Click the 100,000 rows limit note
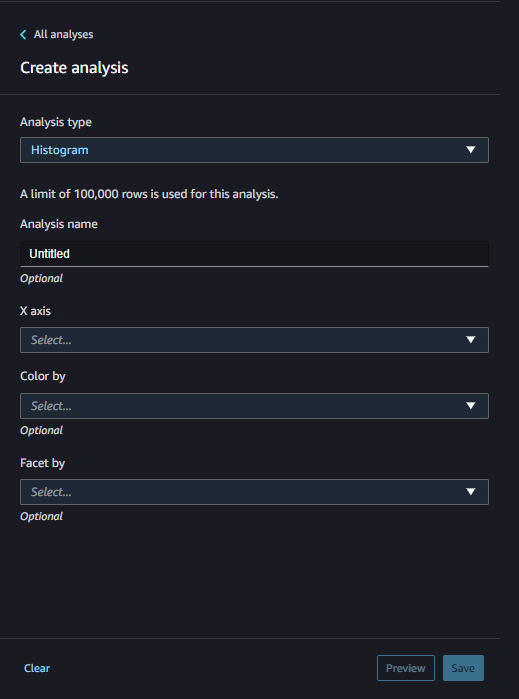 149,194
